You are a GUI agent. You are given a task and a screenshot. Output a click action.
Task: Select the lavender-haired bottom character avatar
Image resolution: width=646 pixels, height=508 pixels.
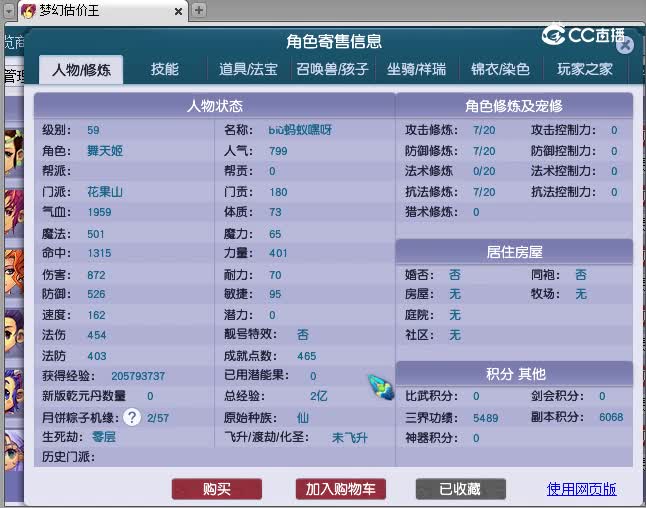tap(14, 451)
